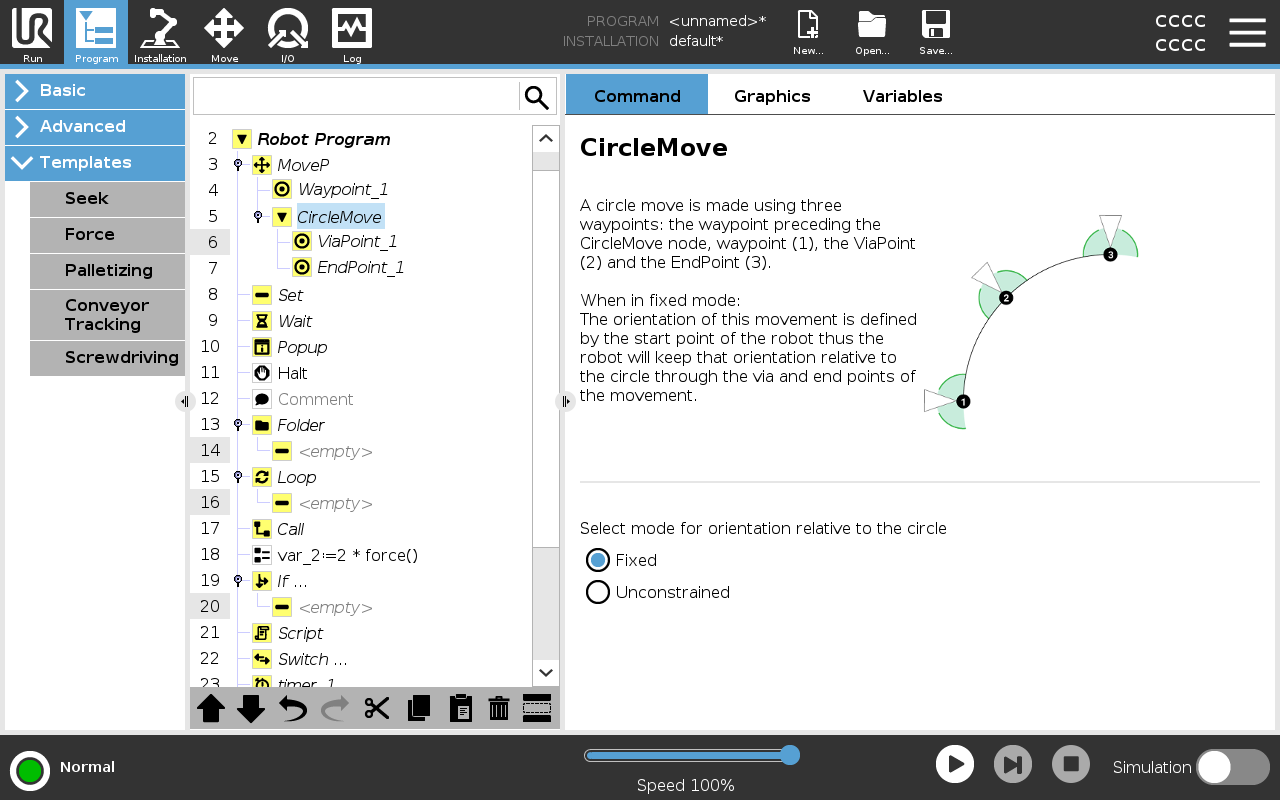Open the Palletizing template
The image size is (1280, 800).
click(107, 271)
